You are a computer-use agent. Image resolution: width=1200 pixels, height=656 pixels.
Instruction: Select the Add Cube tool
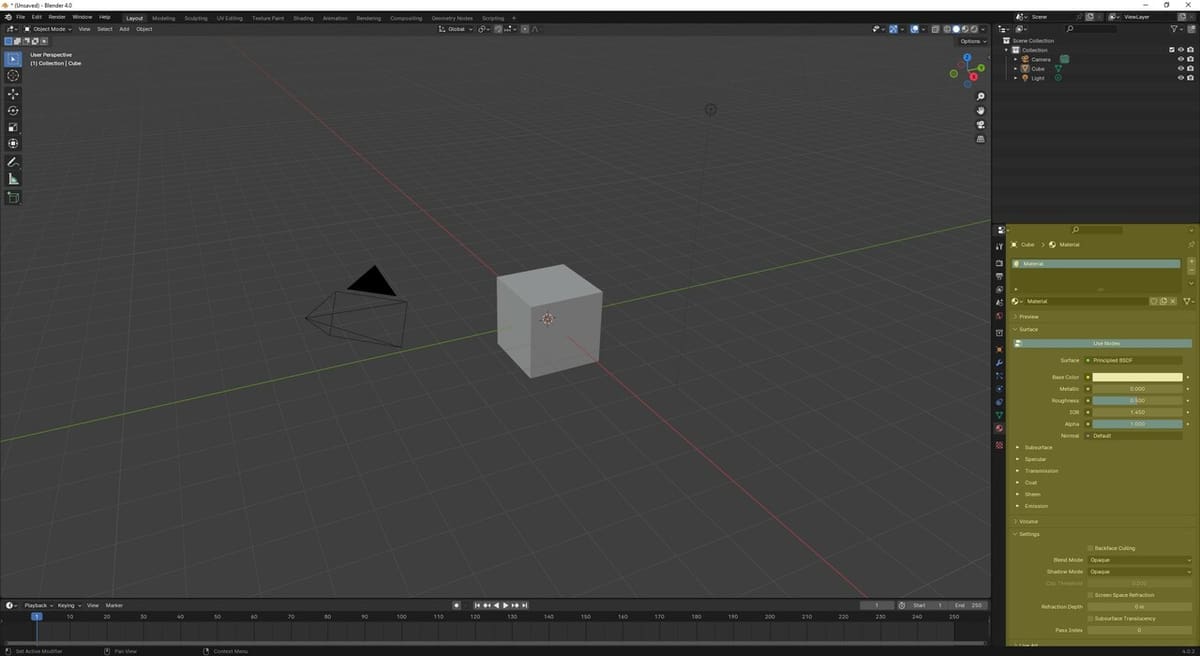[13, 197]
